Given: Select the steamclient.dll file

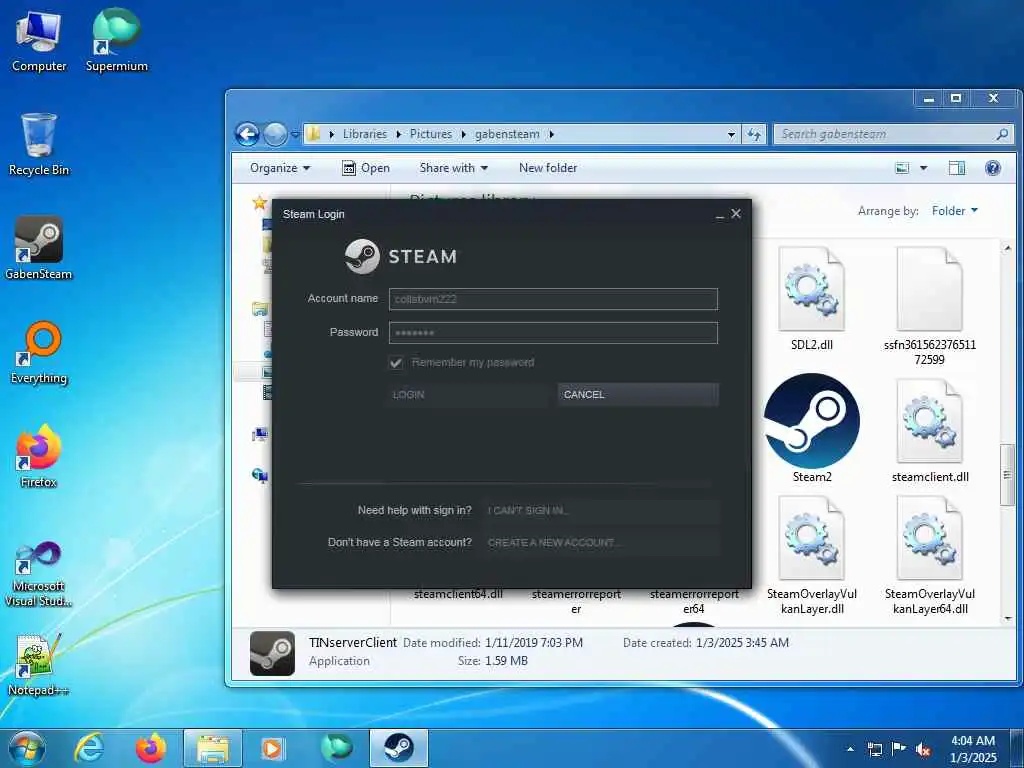Looking at the screenshot, I should [x=929, y=431].
